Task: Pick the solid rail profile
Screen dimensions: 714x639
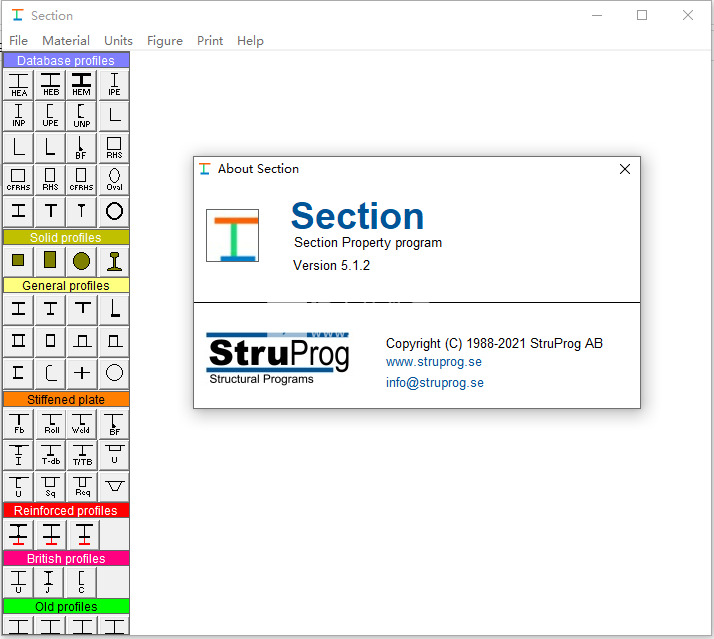Action: (x=114, y=261)
